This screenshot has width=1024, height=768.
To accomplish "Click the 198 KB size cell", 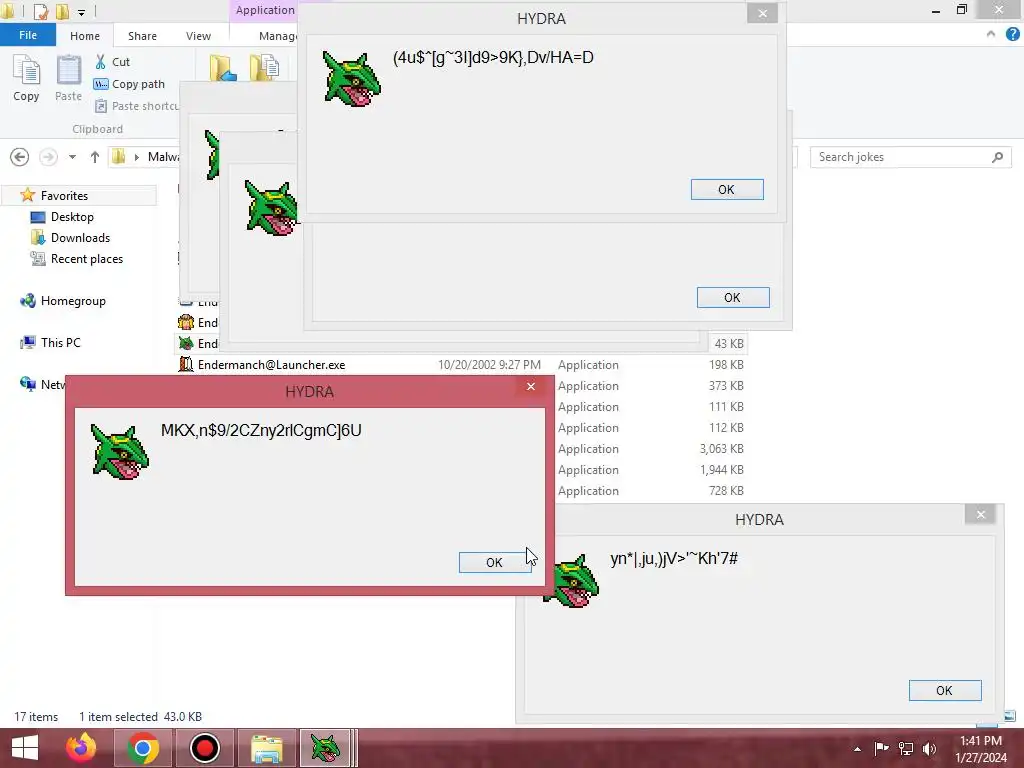I will pos(726,364).
